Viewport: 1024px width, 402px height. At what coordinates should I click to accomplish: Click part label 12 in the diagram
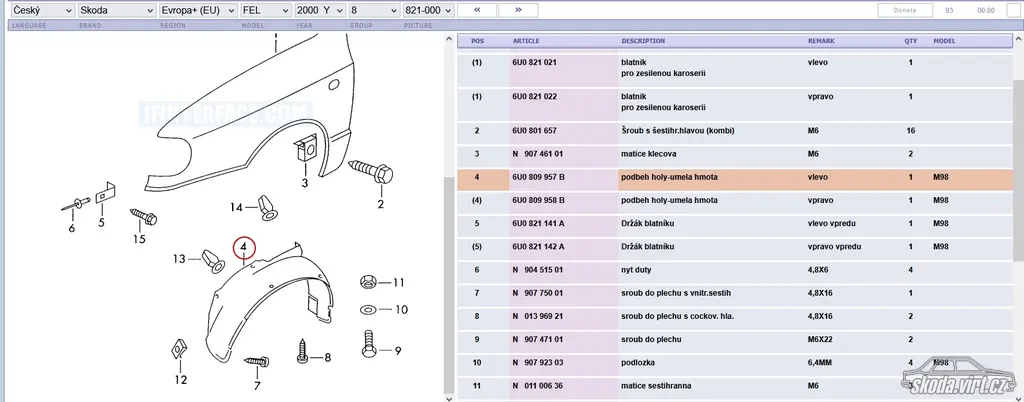point(181,380)
